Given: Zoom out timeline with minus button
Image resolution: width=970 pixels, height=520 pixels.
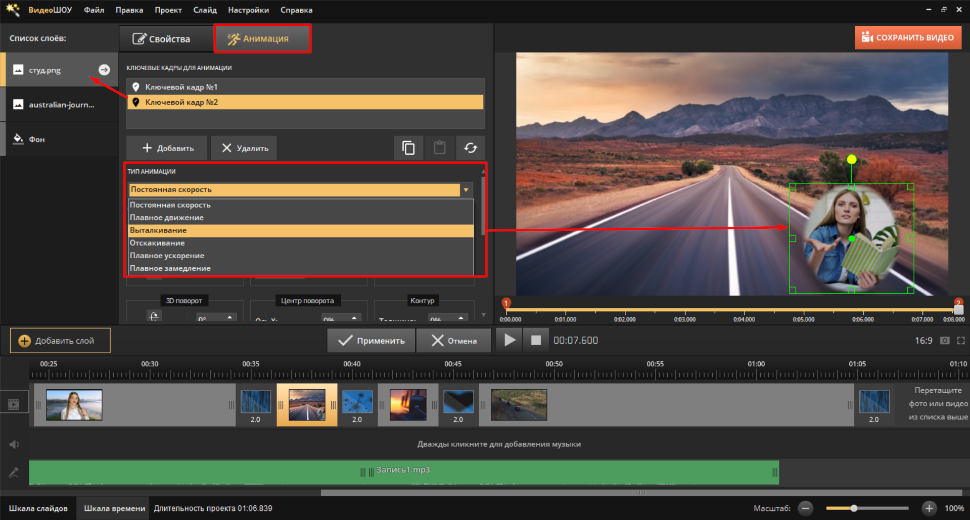Looking at the screenshot, I should [805, 508].
